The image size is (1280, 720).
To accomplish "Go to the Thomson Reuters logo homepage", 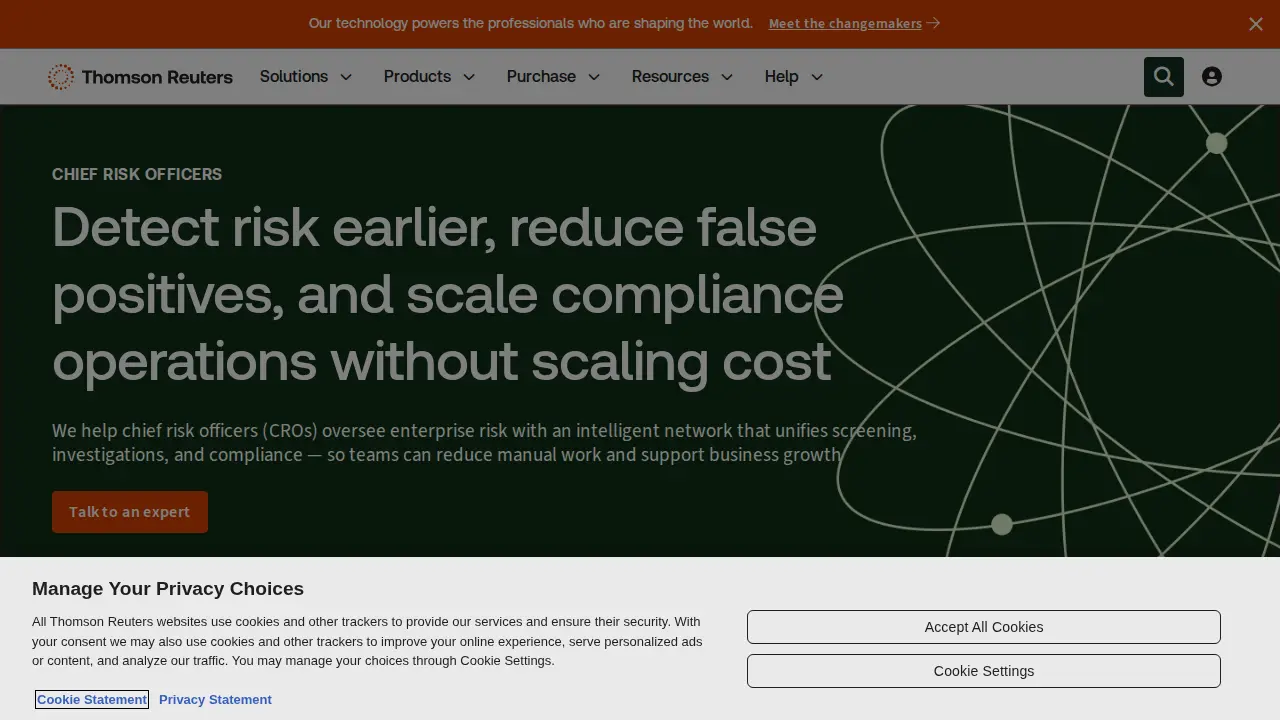I will [x=140, y=77].
